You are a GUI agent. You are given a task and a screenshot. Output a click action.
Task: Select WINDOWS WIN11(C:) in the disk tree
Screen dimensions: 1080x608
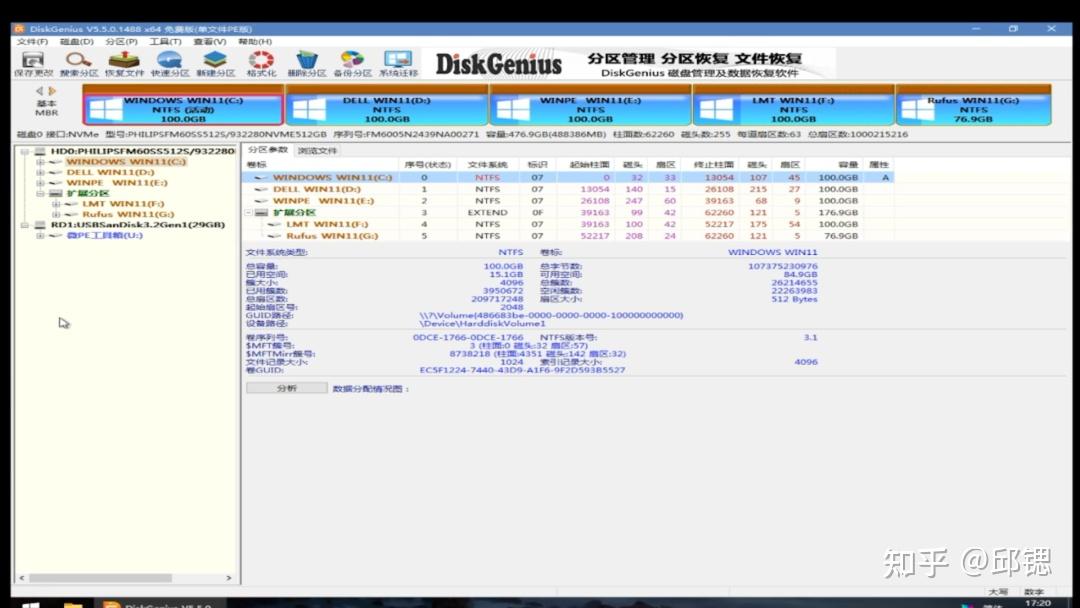pos(126,162)
